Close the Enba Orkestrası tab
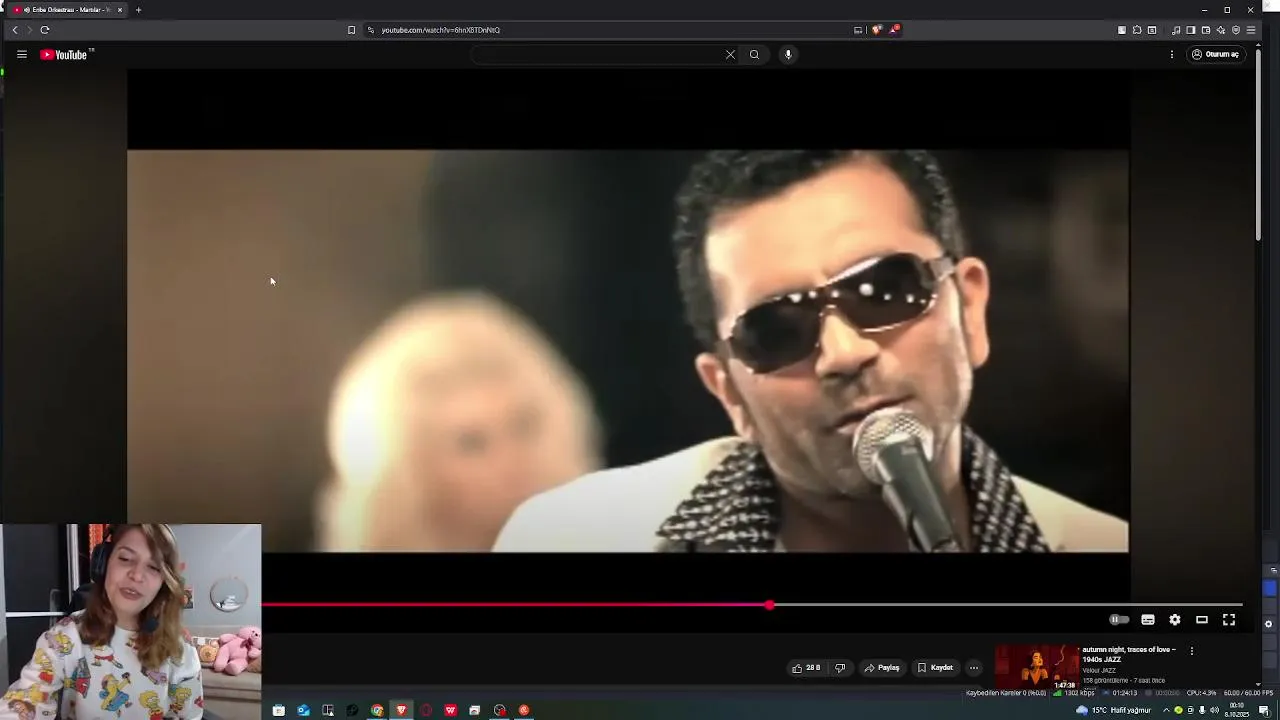This screenshot has width=1280, height=720. (120, 10)
